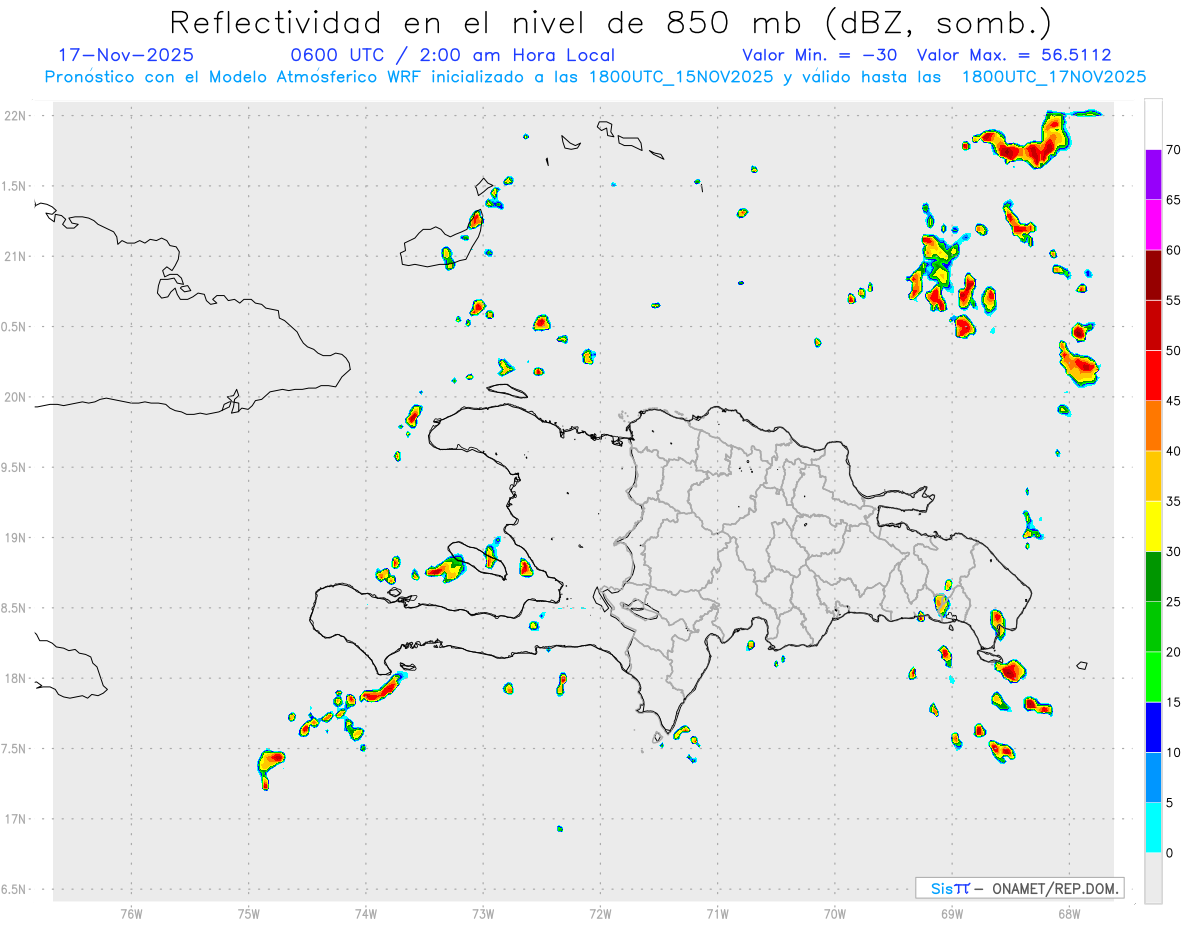Click the latitude label '20N'
The height and width of the screenshot is (927, 1200).
[x=16, y=397]
